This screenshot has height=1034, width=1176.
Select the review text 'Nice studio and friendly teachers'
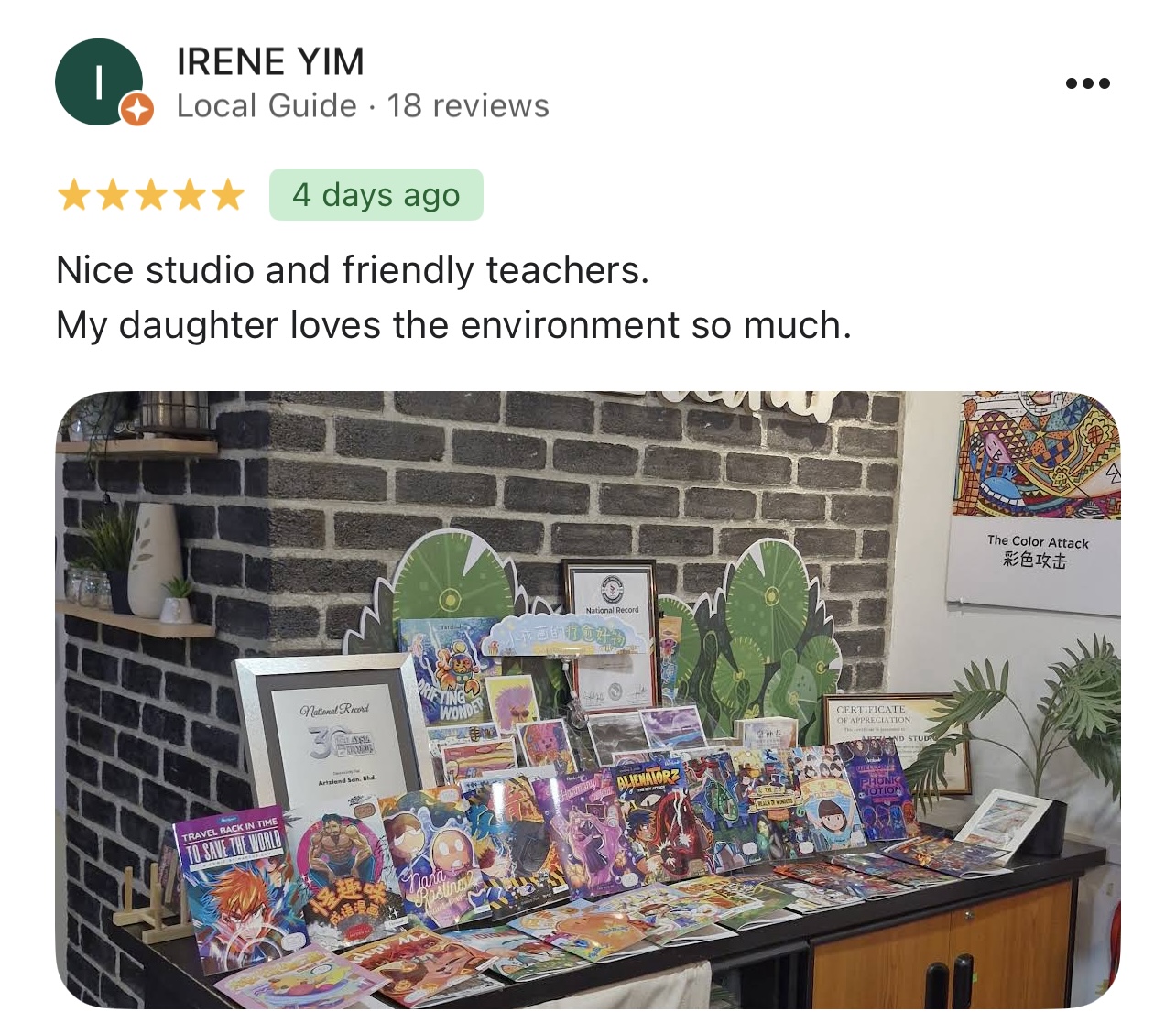[x=353, y=270]
